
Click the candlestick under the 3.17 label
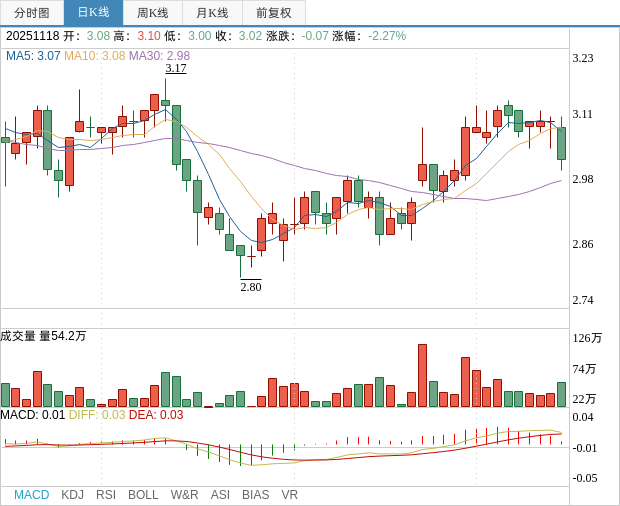tap(165, 103)
